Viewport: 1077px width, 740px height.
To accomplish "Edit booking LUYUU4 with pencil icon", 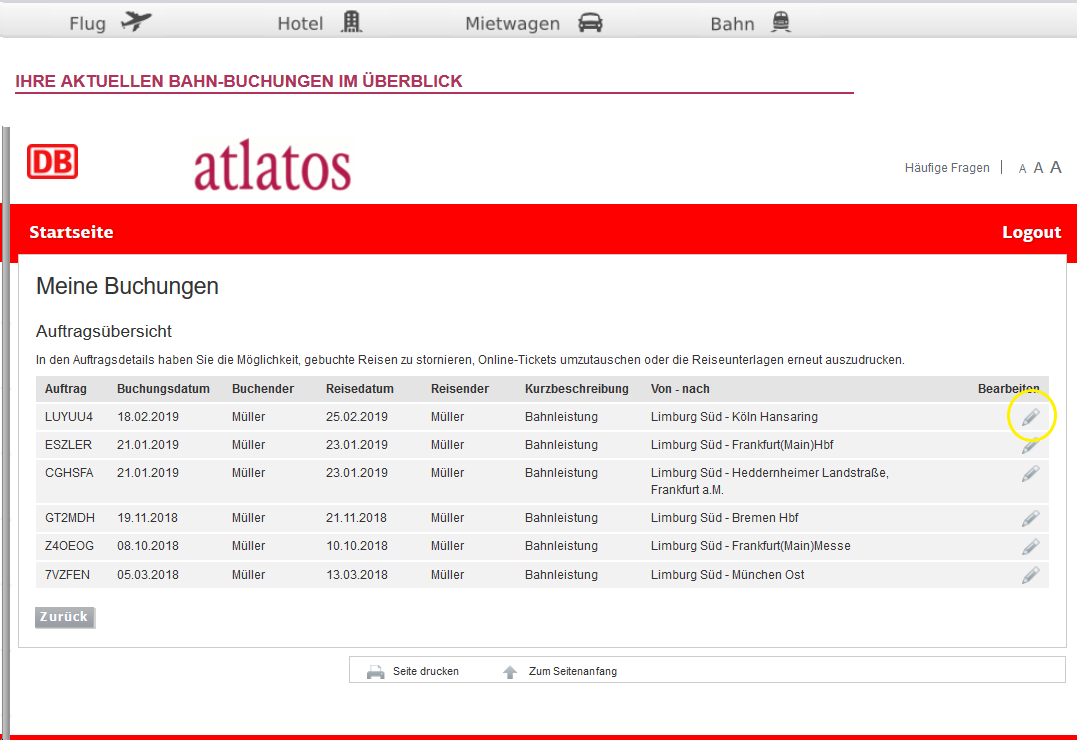I will (x=1030, y=417).
